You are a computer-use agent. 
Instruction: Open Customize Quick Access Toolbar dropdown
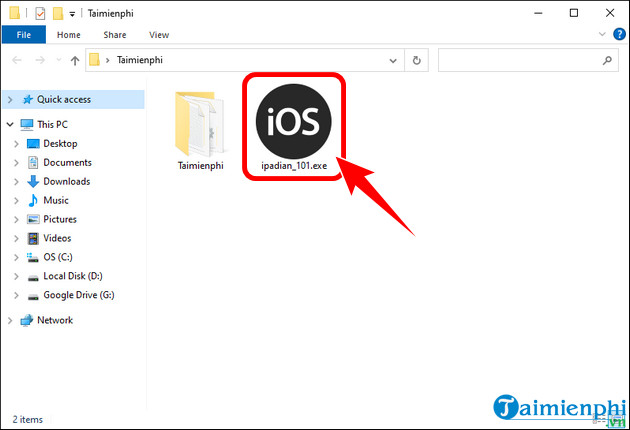(x=72, y=14)
